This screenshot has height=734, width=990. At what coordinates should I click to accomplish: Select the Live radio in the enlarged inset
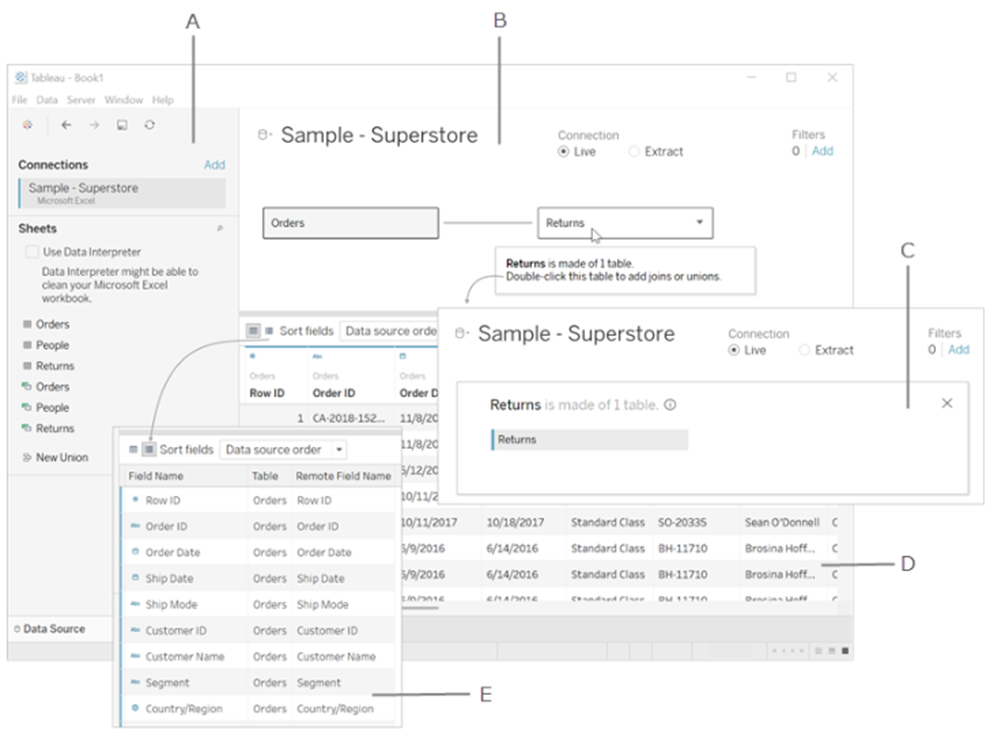(734, 350)
